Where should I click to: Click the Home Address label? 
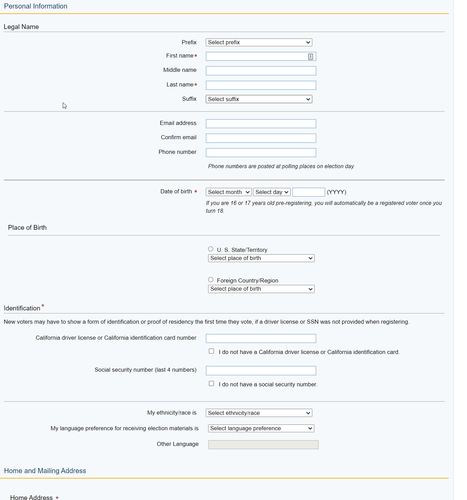31,497
